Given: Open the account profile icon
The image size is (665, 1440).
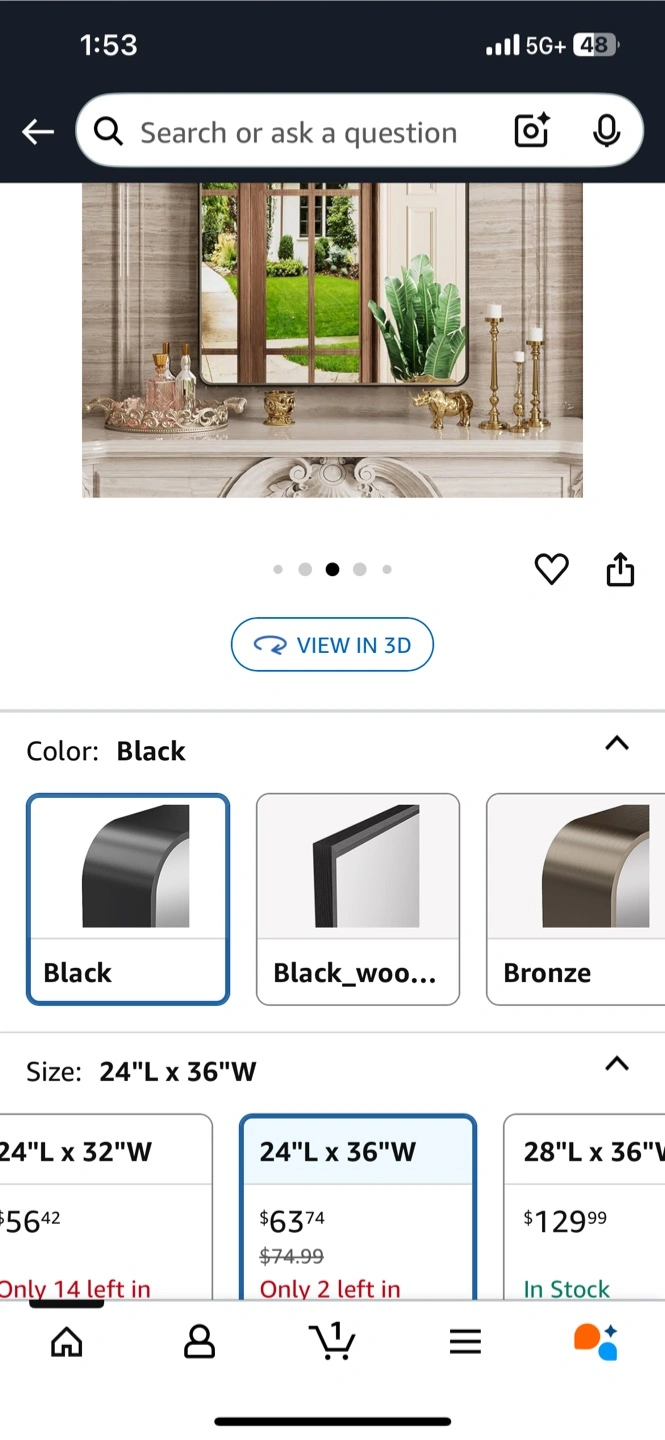Looking at the screenshot, I should tap(200, 1342).
